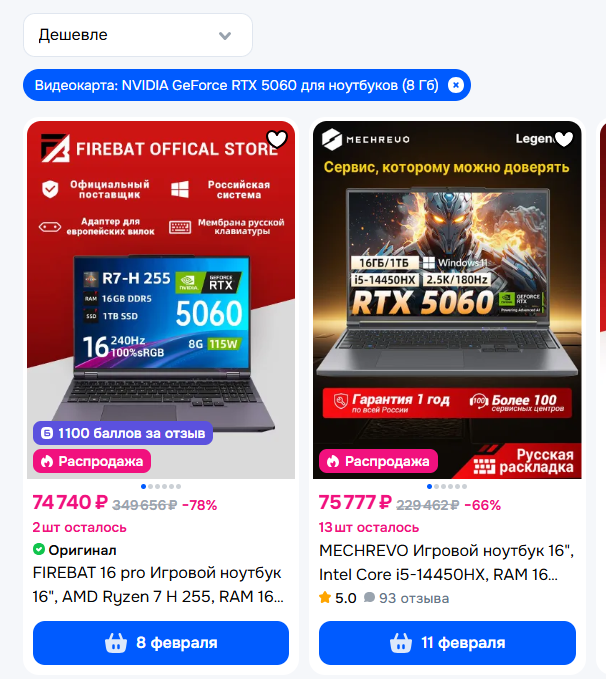Viewport: 606px width, 679px height.
Task: Click the basket icon on the 11 февраля button
Action: 401,643
